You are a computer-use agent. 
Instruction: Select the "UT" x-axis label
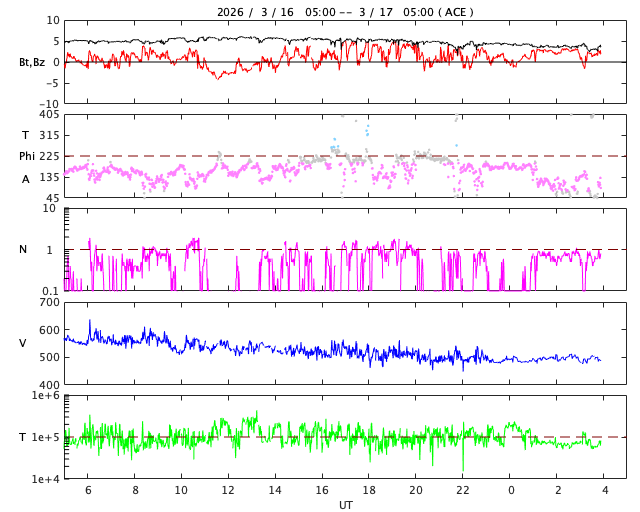(345, 505)
